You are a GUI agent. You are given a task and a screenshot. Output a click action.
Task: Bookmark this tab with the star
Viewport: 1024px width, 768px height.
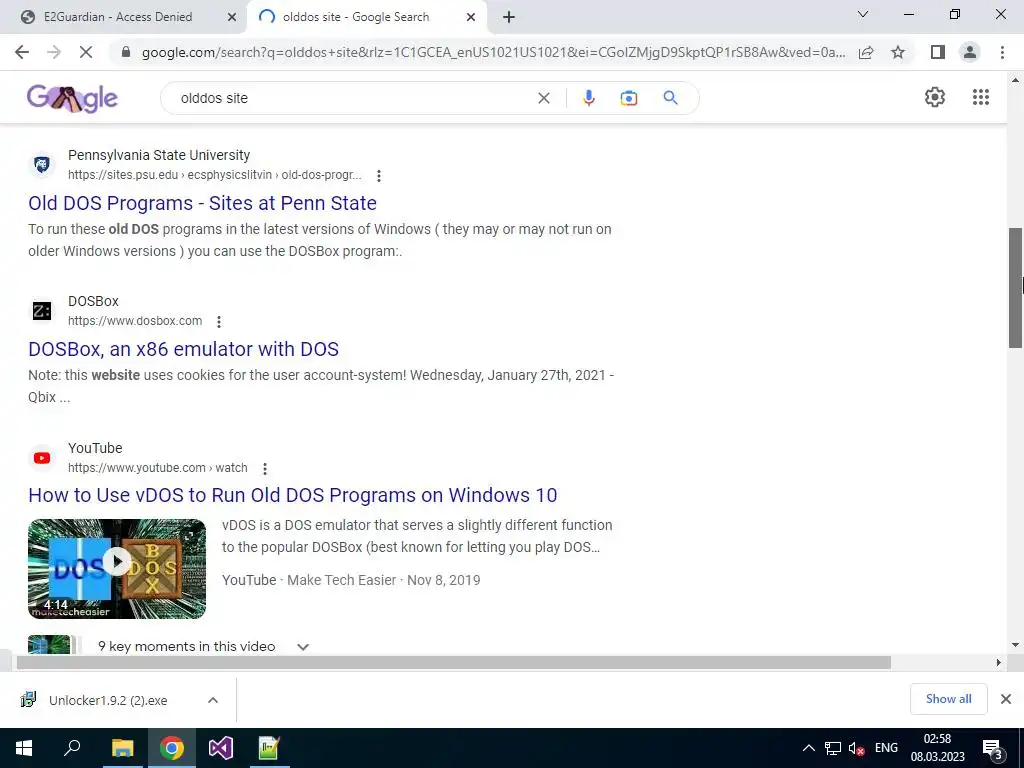(x=898, y=52)
